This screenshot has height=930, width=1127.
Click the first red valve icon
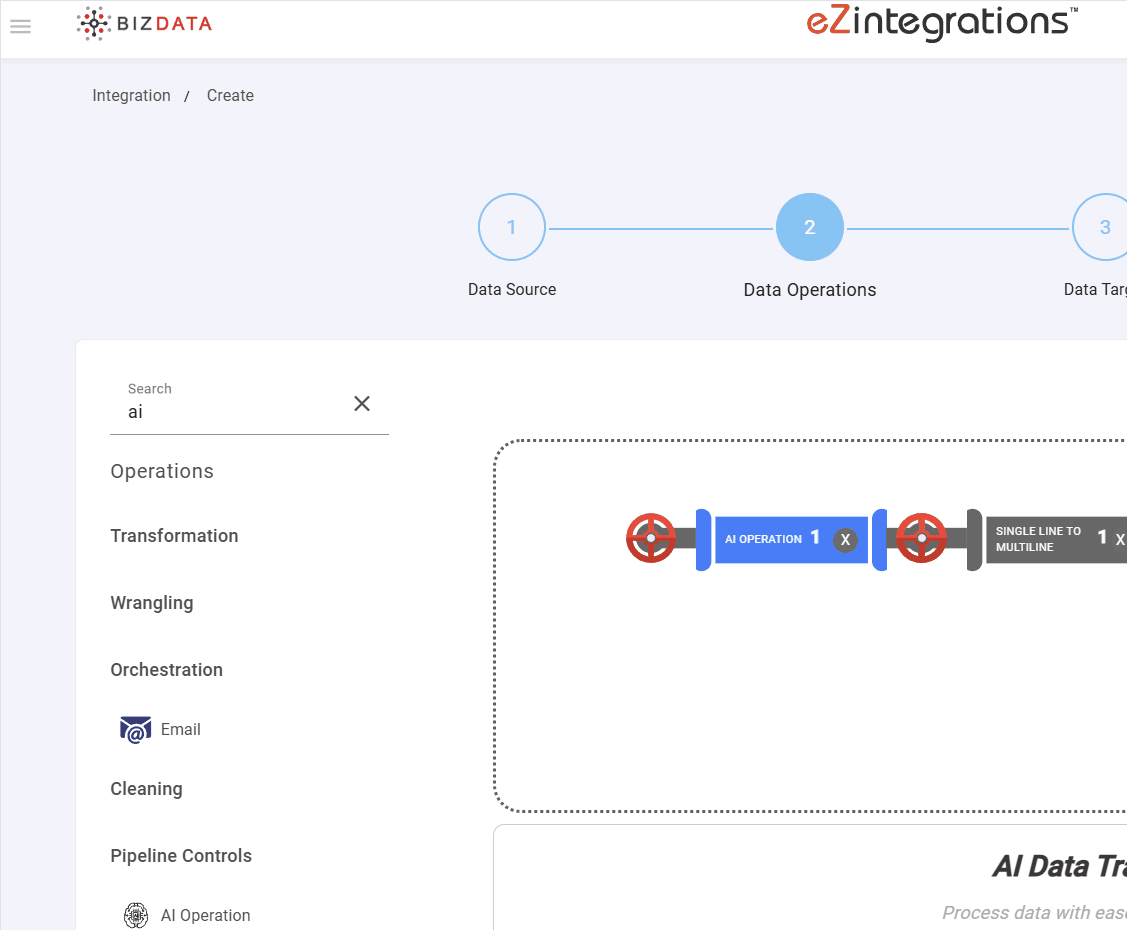(651, 538)
